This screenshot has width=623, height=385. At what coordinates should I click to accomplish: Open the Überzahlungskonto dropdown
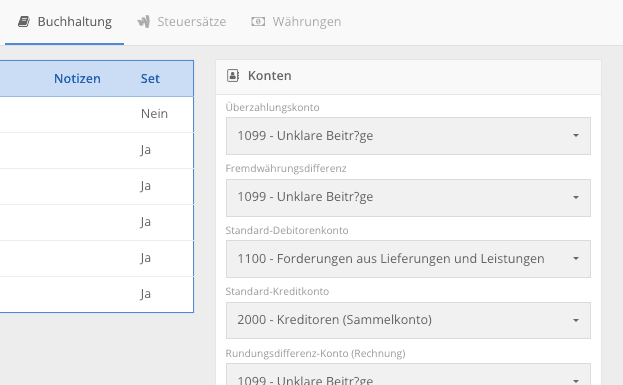(408, 136)
